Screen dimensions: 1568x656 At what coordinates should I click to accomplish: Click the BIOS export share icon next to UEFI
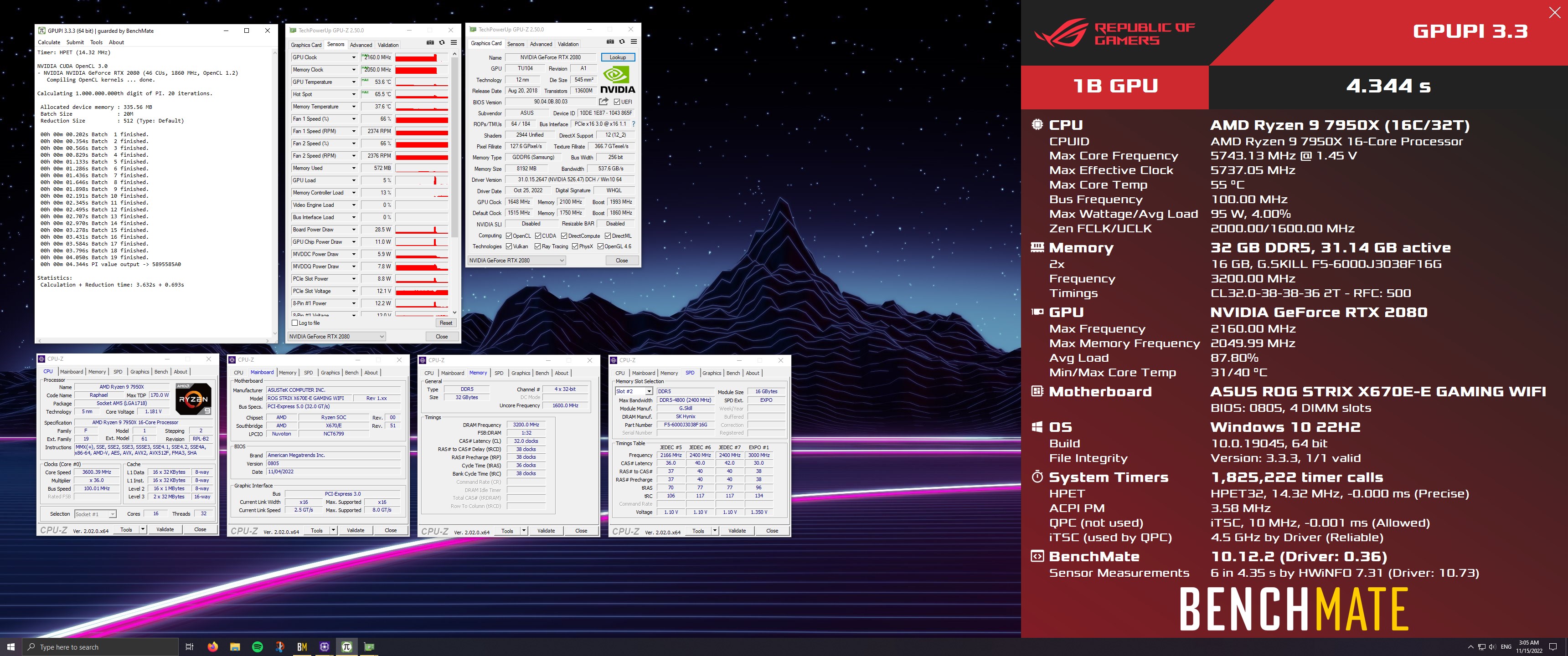pyautogui.click(x=604, y=102)
